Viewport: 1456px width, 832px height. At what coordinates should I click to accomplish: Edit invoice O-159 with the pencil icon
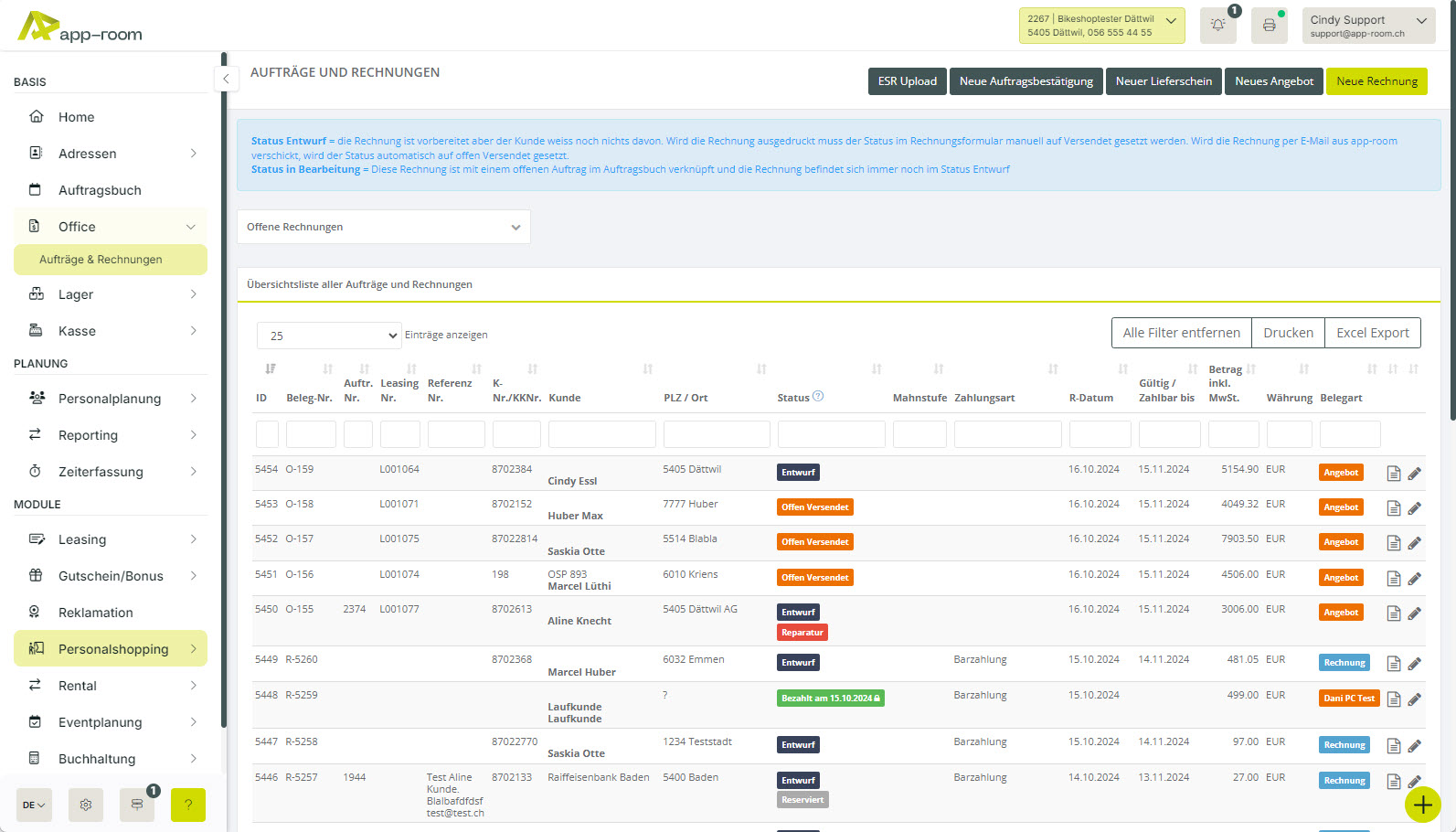coord(1414,474)
